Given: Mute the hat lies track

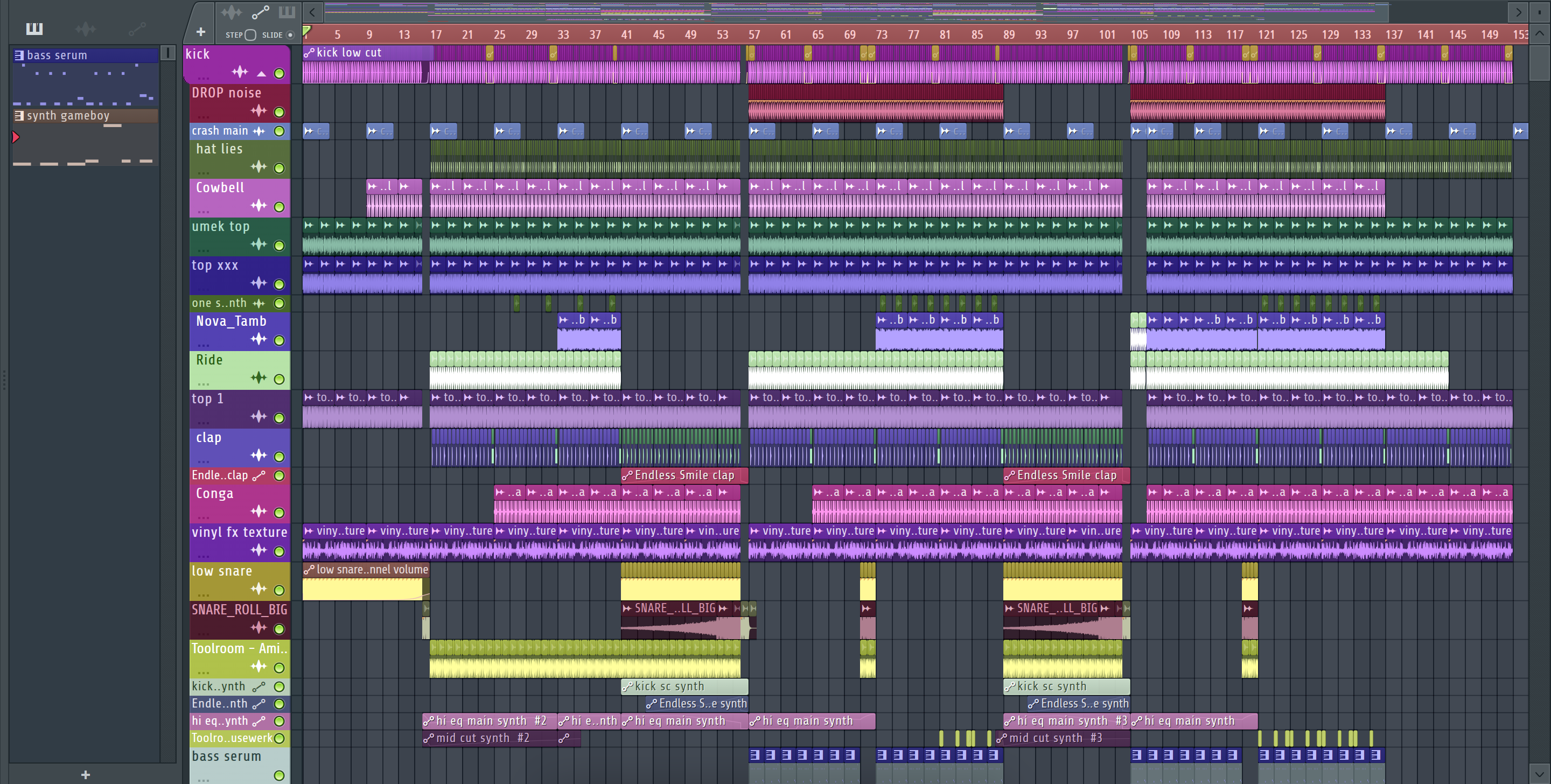Looking at the screenshot, I should click(x=279, y=168).
